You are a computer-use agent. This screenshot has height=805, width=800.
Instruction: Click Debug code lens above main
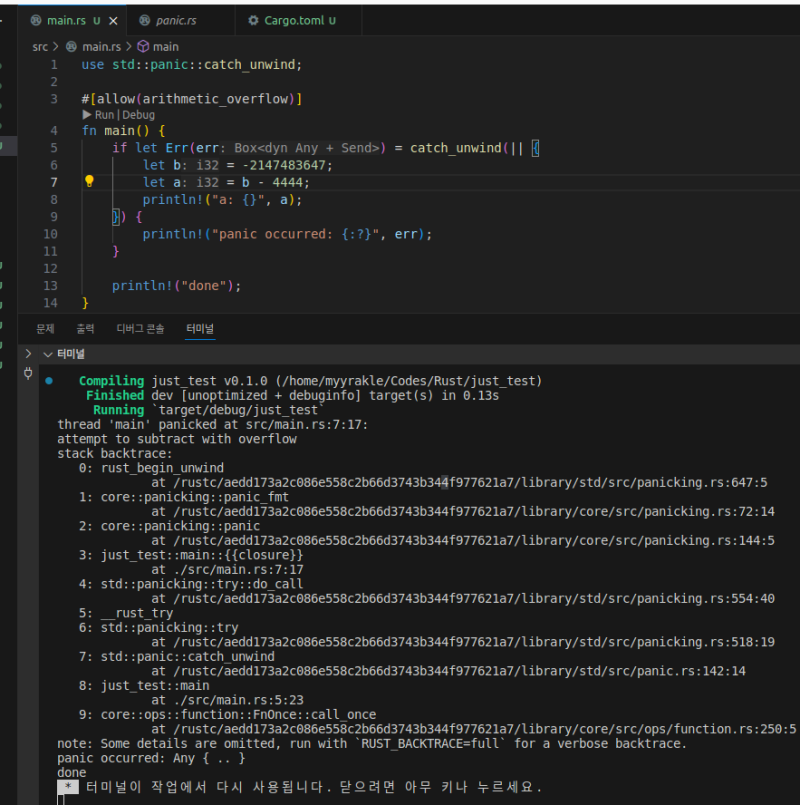pos(138,115)
